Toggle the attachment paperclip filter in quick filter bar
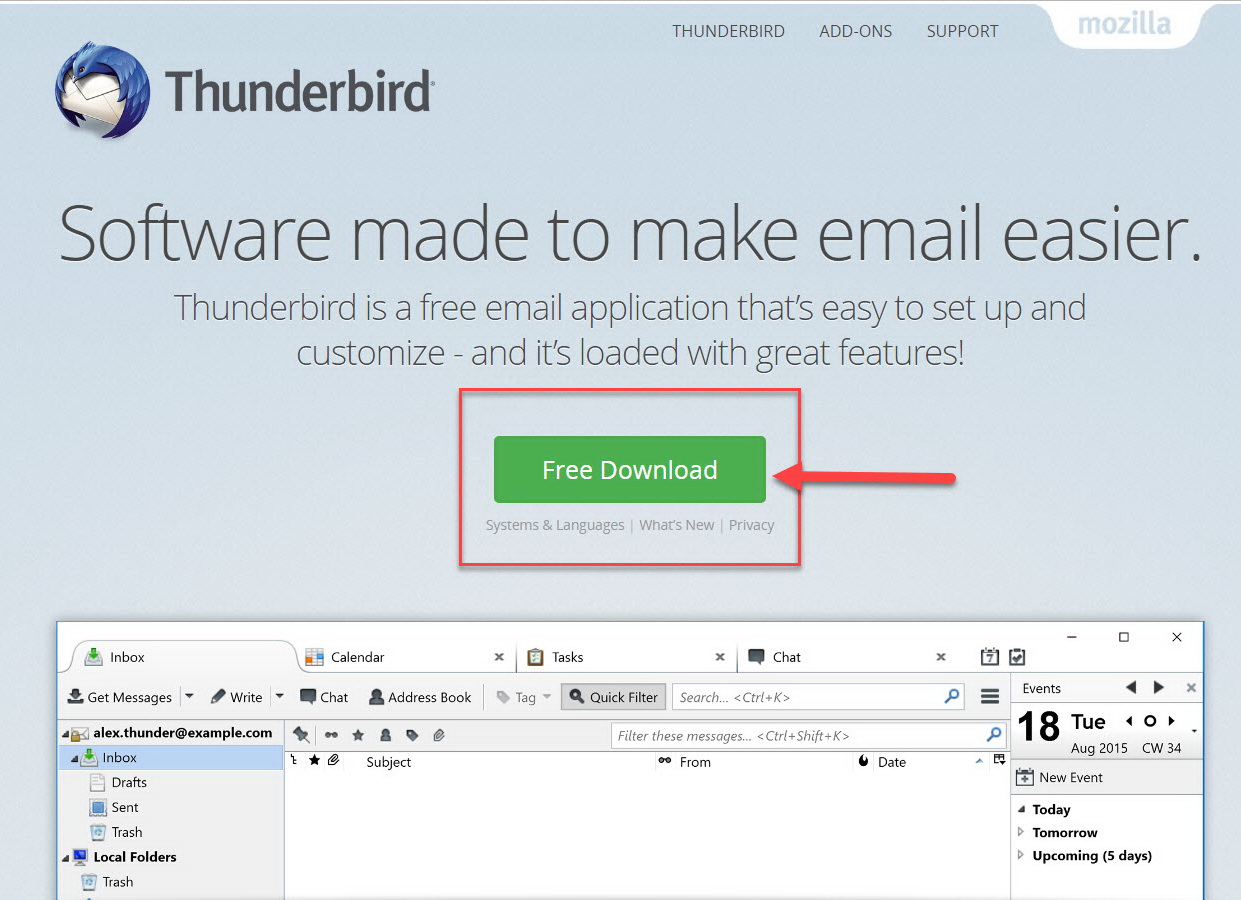1241x900 pixels. click(438, 735)
